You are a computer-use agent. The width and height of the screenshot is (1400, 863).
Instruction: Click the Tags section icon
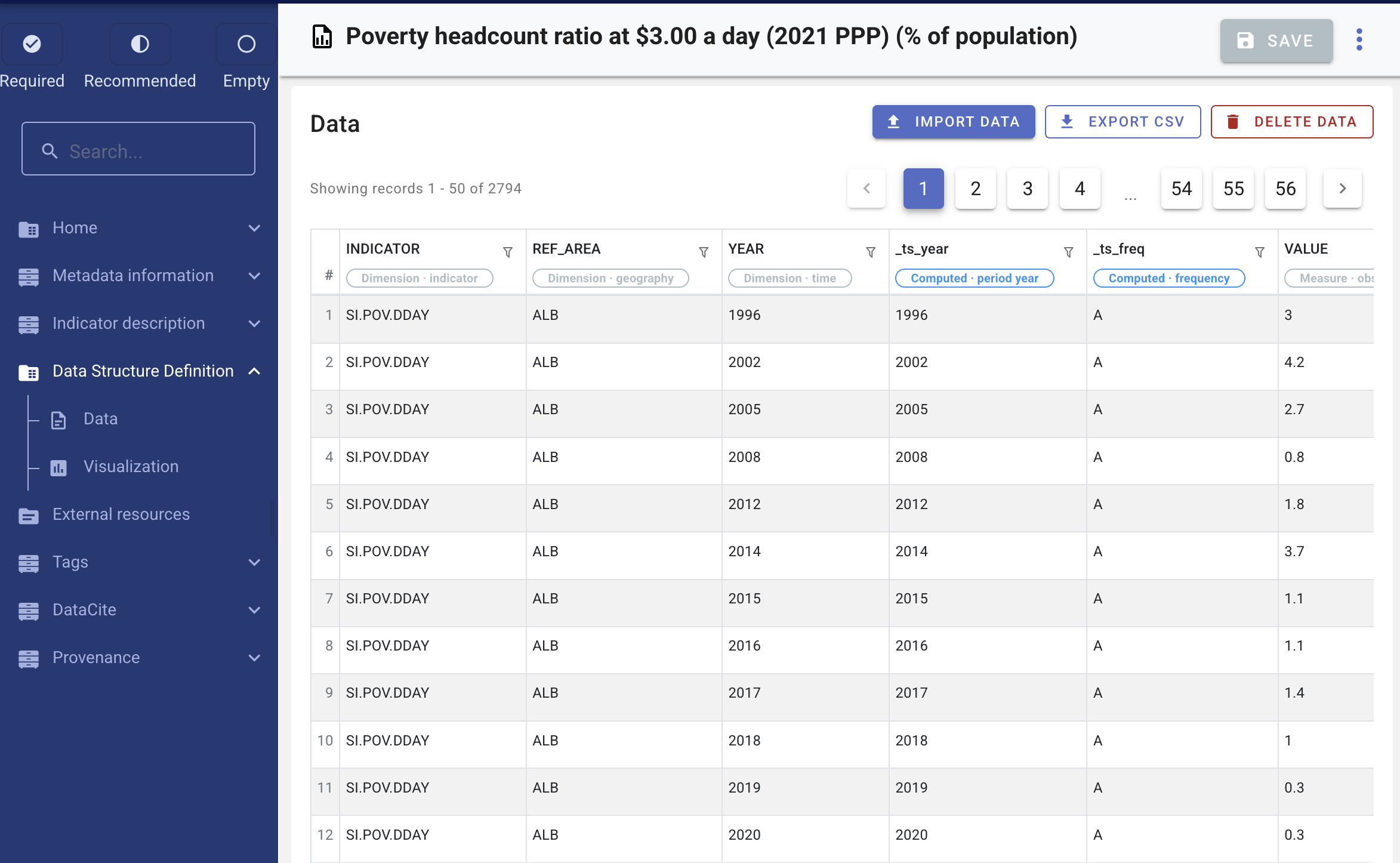(x=29, y=563)
